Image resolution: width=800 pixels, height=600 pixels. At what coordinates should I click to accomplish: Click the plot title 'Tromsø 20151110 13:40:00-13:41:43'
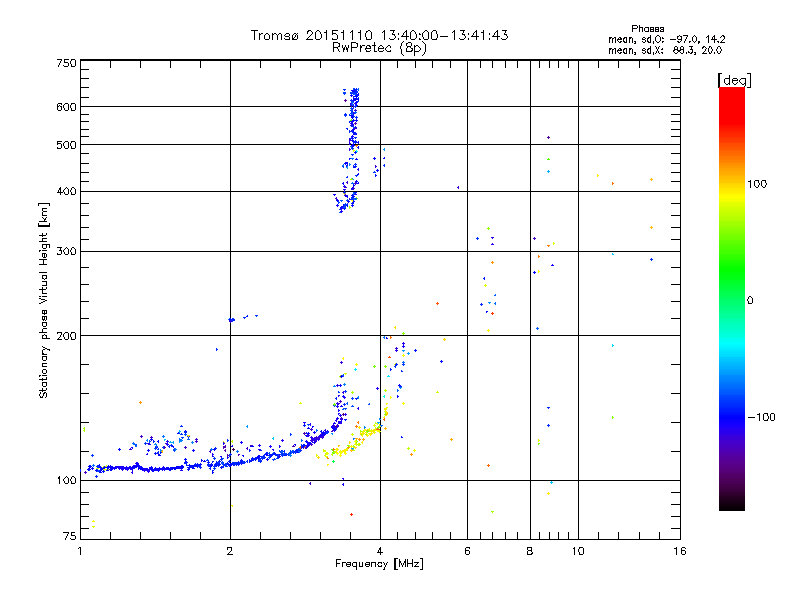click(379, 35)
